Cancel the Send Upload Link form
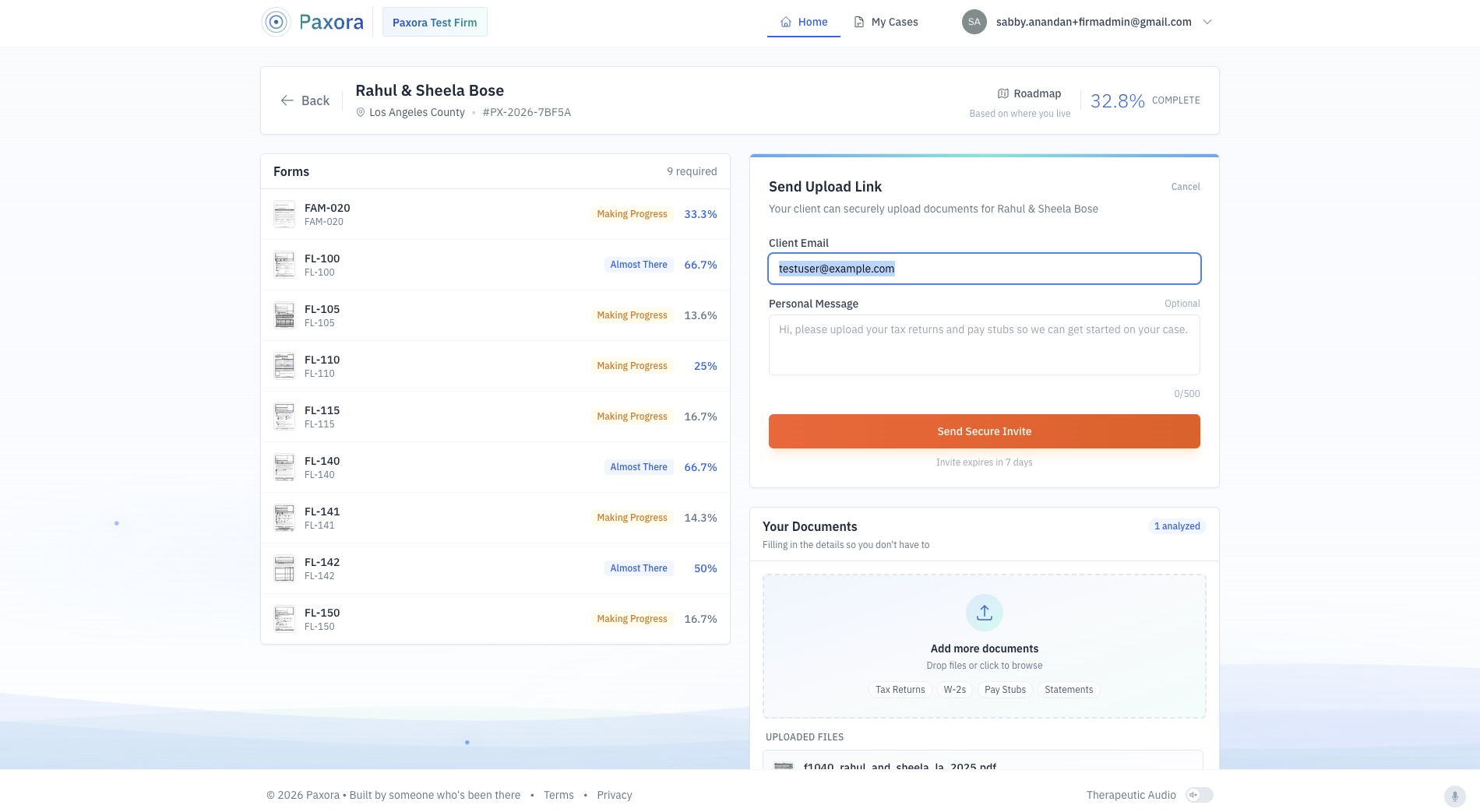Viewport: 1480px width, 812px height. (x=1185, y=187)
